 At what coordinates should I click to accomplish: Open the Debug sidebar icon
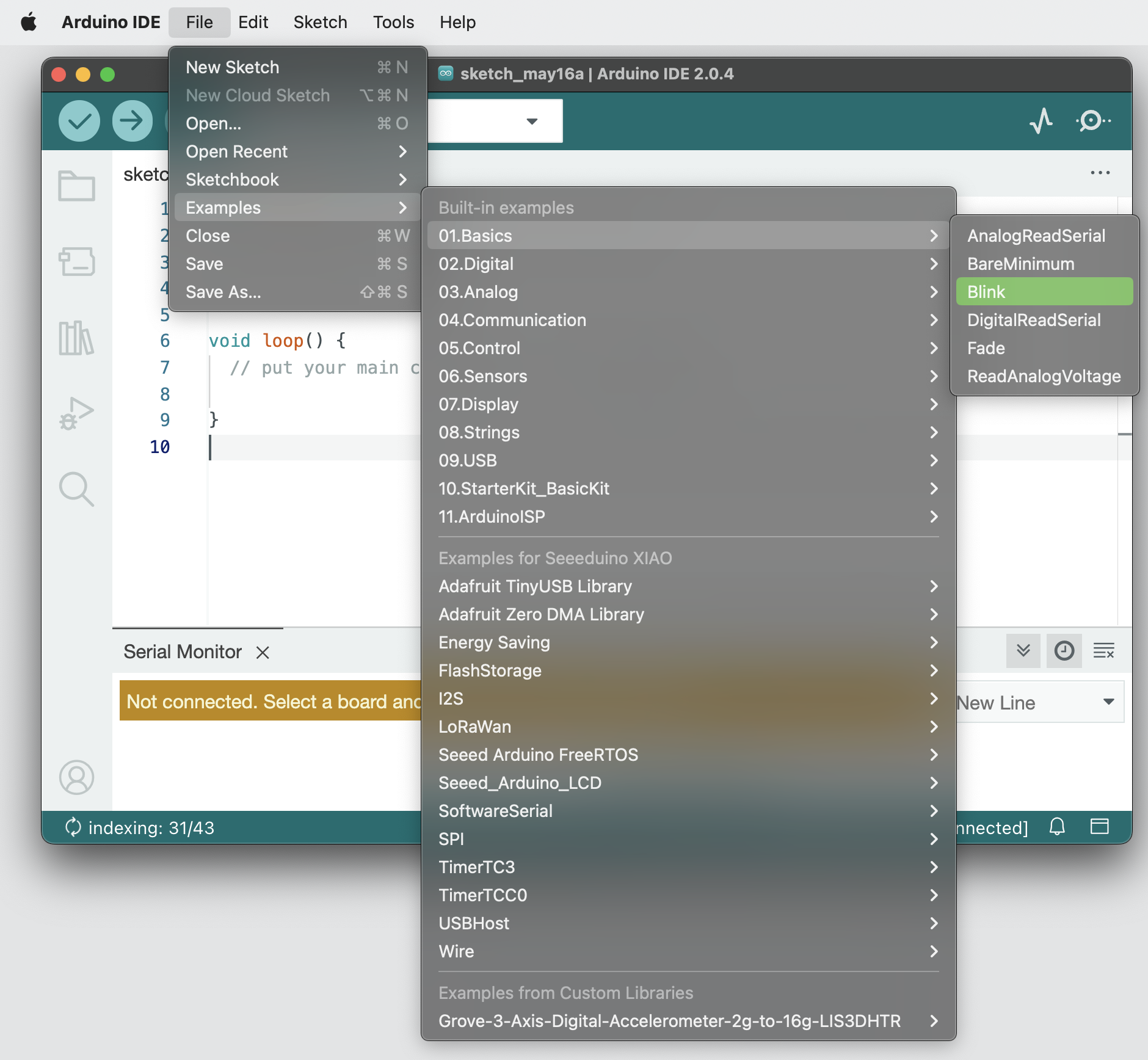tap(76, 413)
